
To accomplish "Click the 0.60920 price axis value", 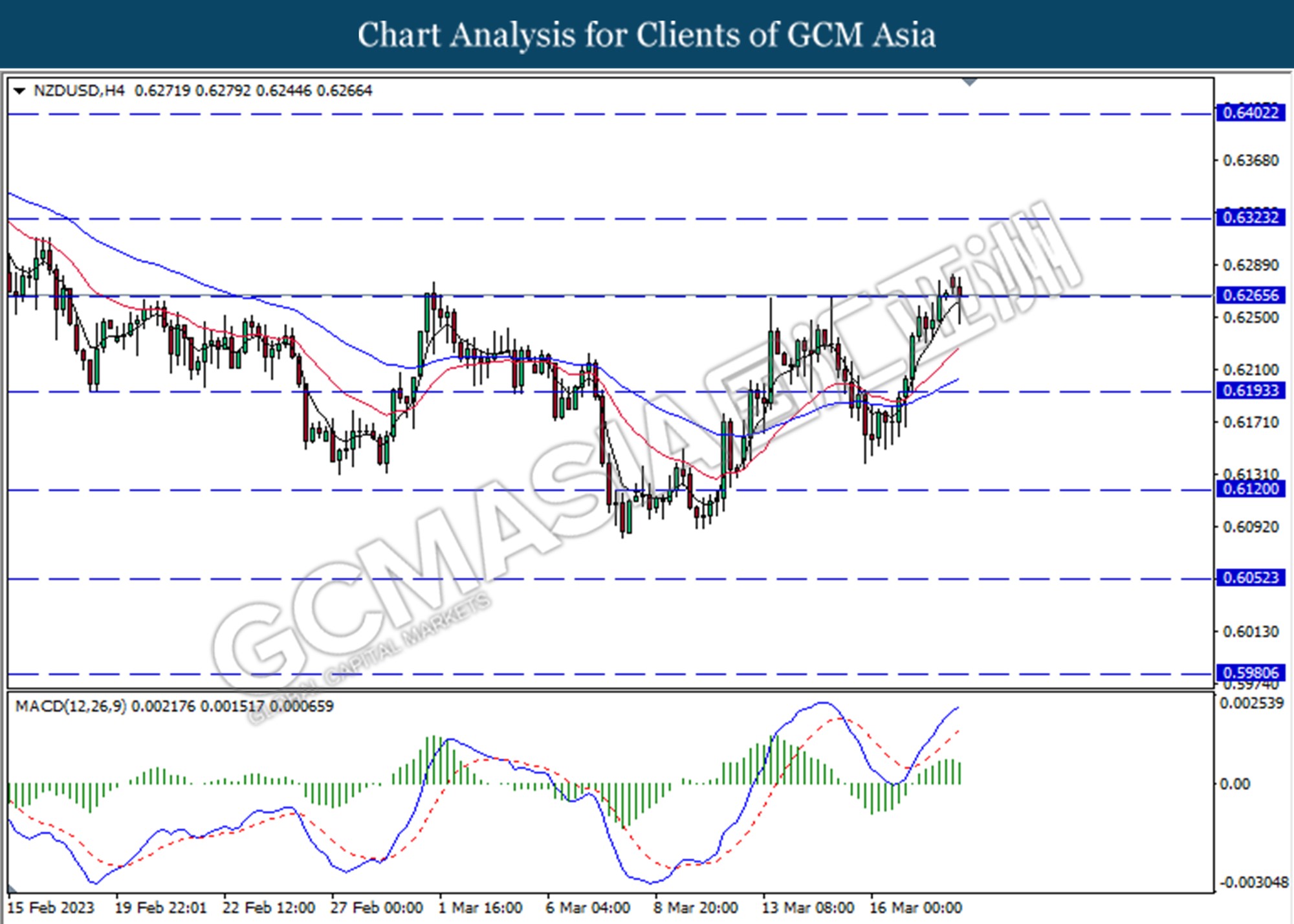I will tap(1251, 527).
